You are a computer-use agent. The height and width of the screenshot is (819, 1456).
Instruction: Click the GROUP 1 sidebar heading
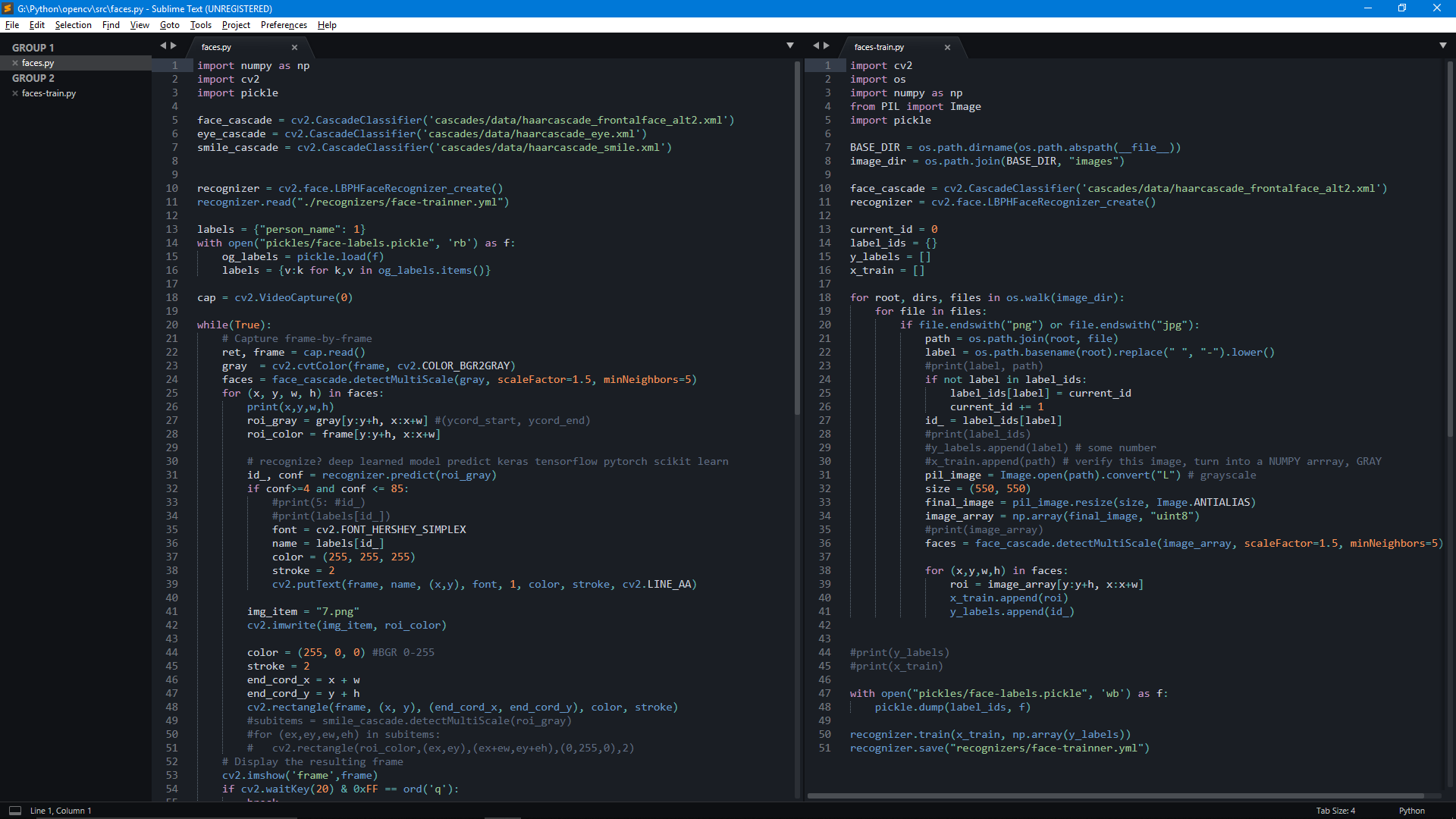(x=33, y=48)
